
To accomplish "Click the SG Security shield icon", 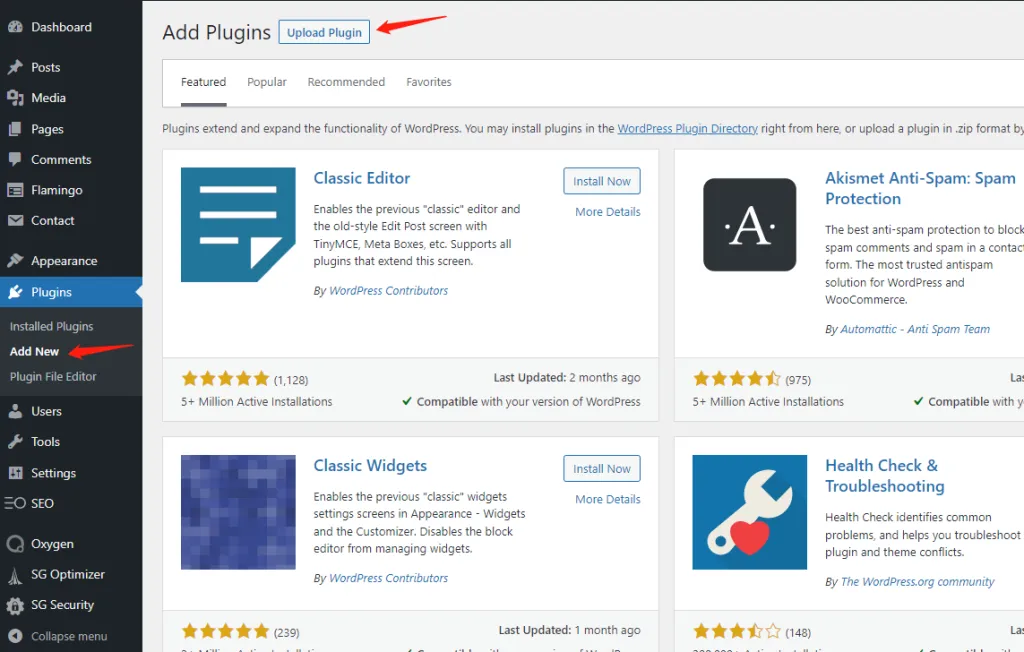I will click(15, 605).
